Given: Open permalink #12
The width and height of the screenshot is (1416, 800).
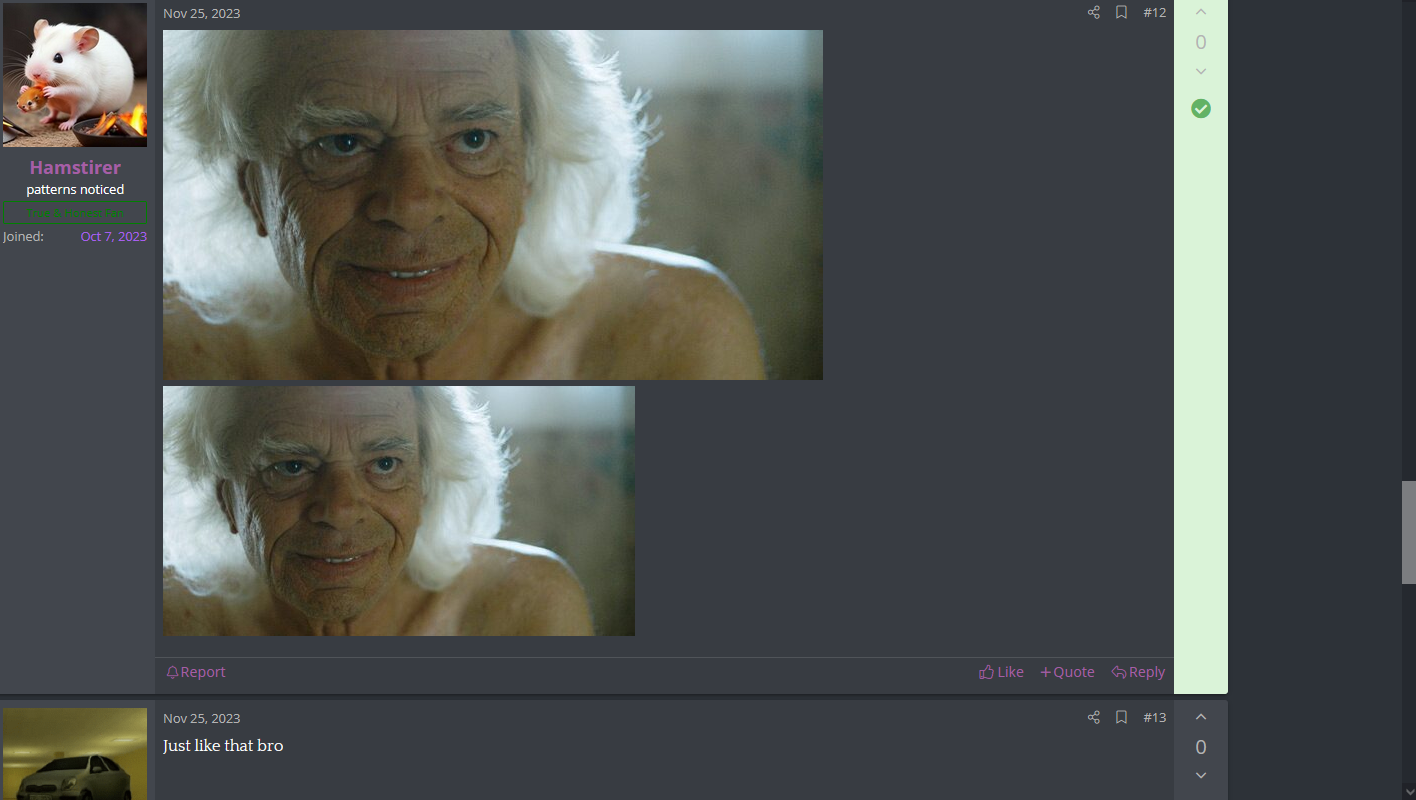Looking at the screenshot, I should coord(1154,13).
